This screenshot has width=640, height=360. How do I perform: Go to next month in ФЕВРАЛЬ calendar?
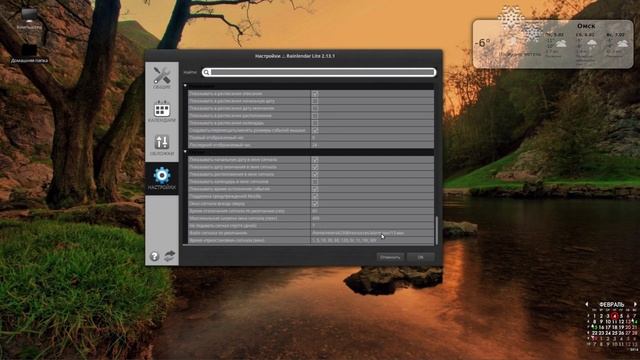click(x=635, y=304)
